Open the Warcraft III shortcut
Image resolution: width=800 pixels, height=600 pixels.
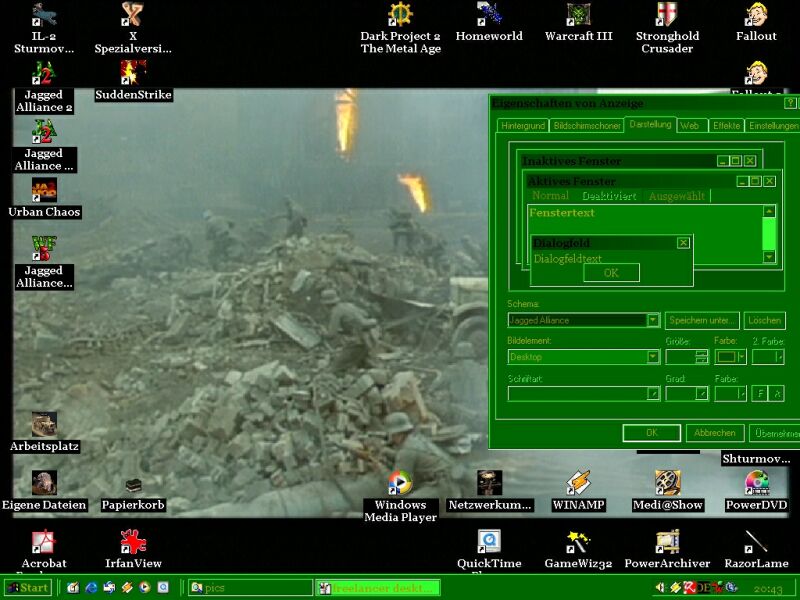click(578, 15)
